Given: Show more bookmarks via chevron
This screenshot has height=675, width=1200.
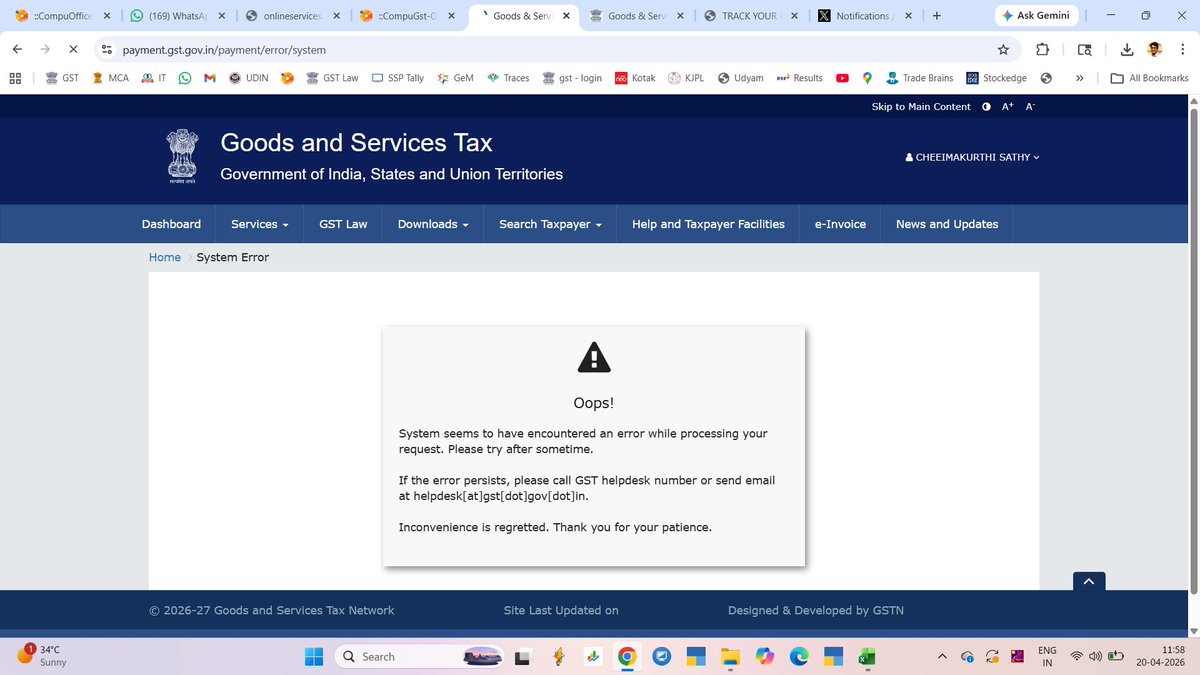Looking at the screenshot, I should [1079, 78].
